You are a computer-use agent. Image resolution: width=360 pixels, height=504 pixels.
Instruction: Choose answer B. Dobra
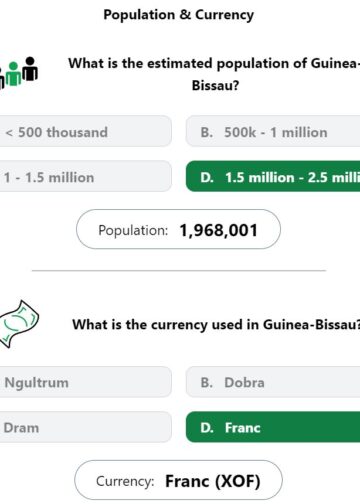273,382
